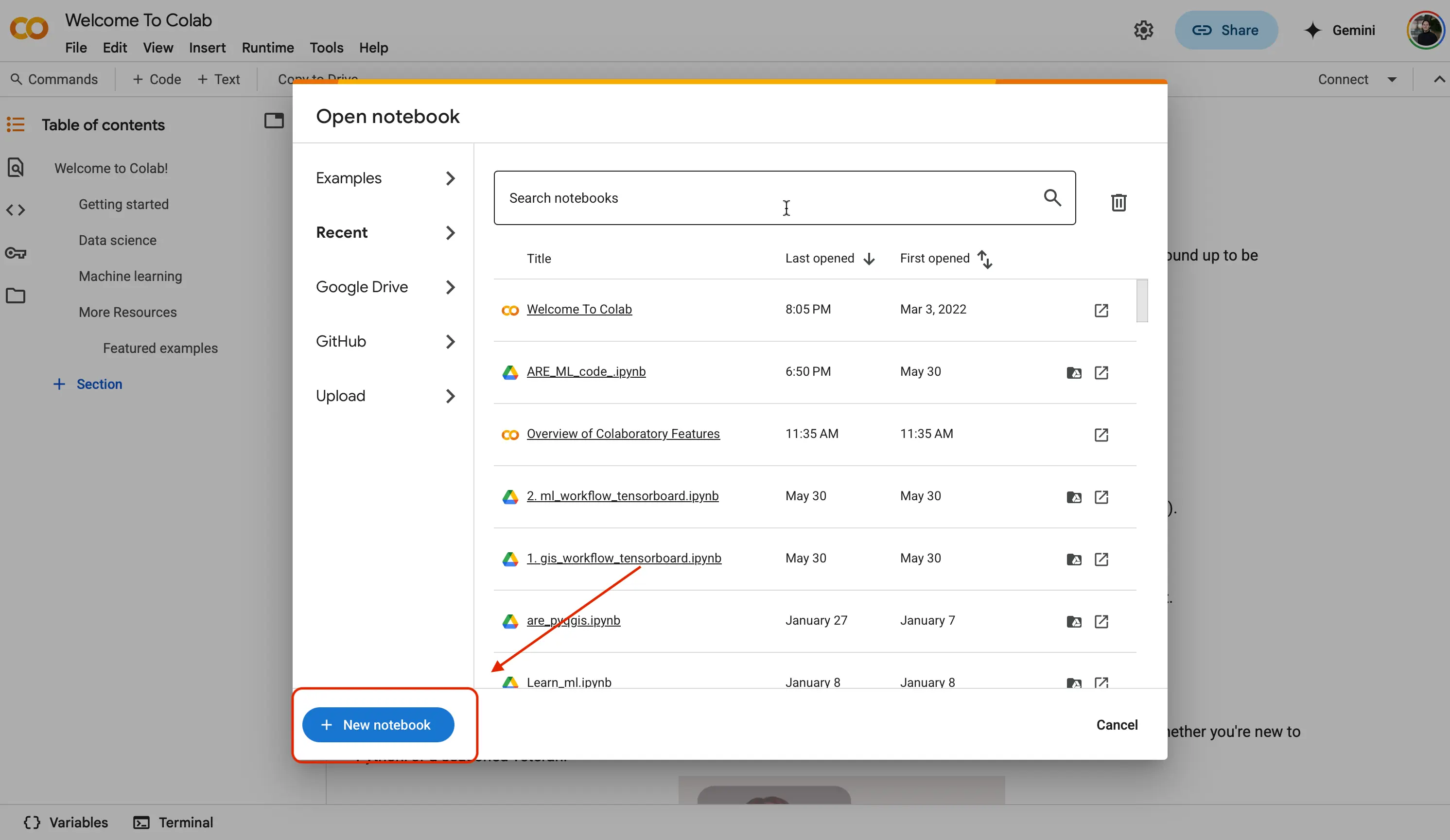1450x840 pixels.
Task: Open Find and replace sidebar icon
Action: click(16, 167)
